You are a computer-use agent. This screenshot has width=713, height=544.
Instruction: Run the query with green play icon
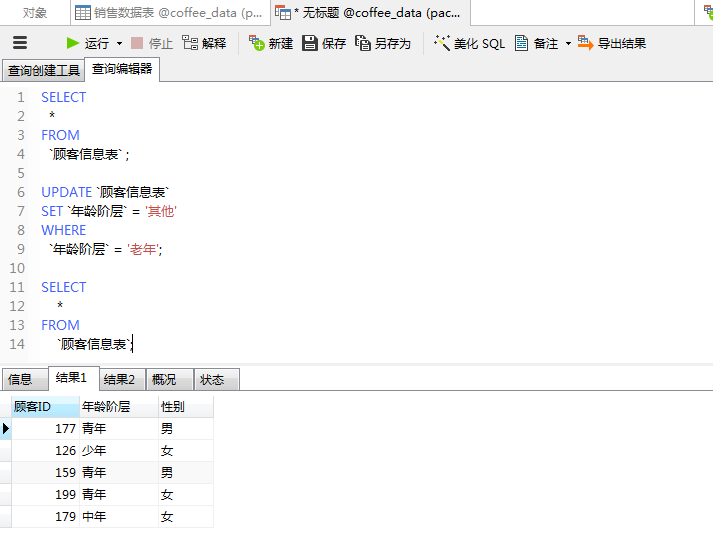72,43
